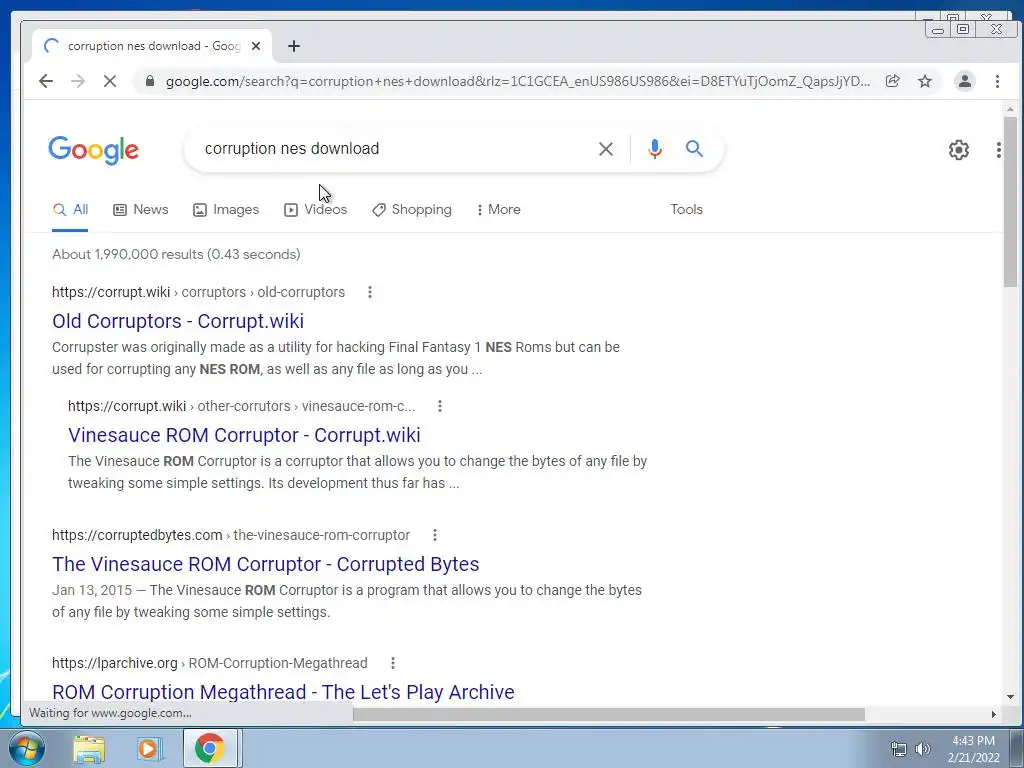Screen dimensions: 1024x768
Task: Open network icon in system tray
Action: pyautogui.click(x=899, y=749)
